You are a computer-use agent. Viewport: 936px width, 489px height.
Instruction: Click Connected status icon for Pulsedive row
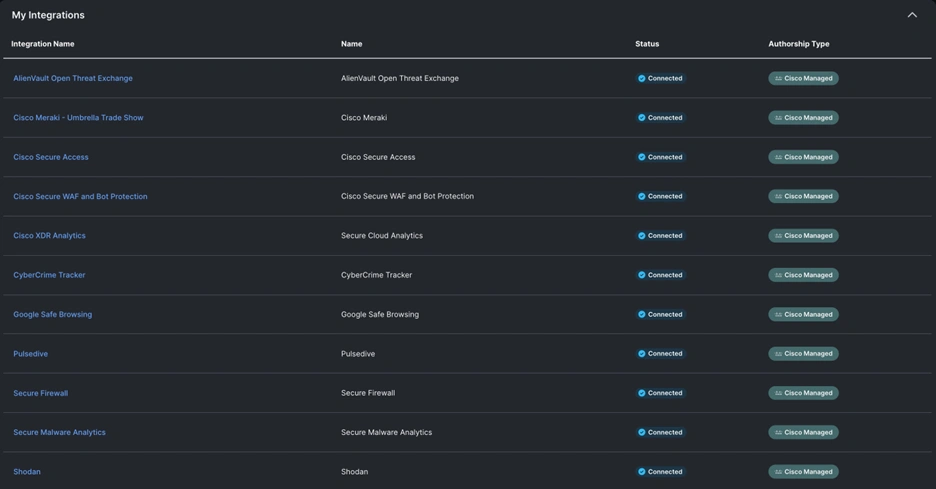(x=642, y=354)
